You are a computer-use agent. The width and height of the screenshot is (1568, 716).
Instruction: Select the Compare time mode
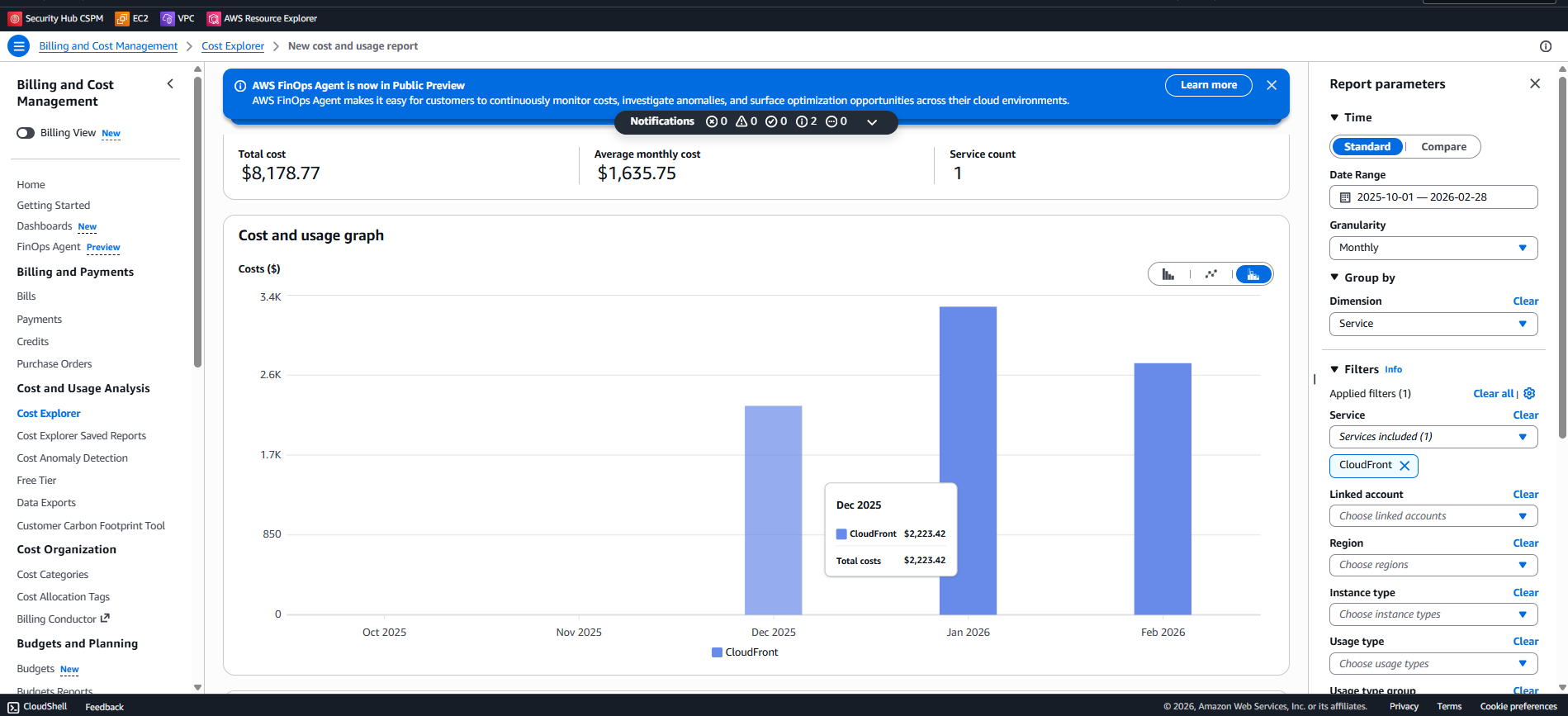pyautogui.click(x=1443, y=147)
